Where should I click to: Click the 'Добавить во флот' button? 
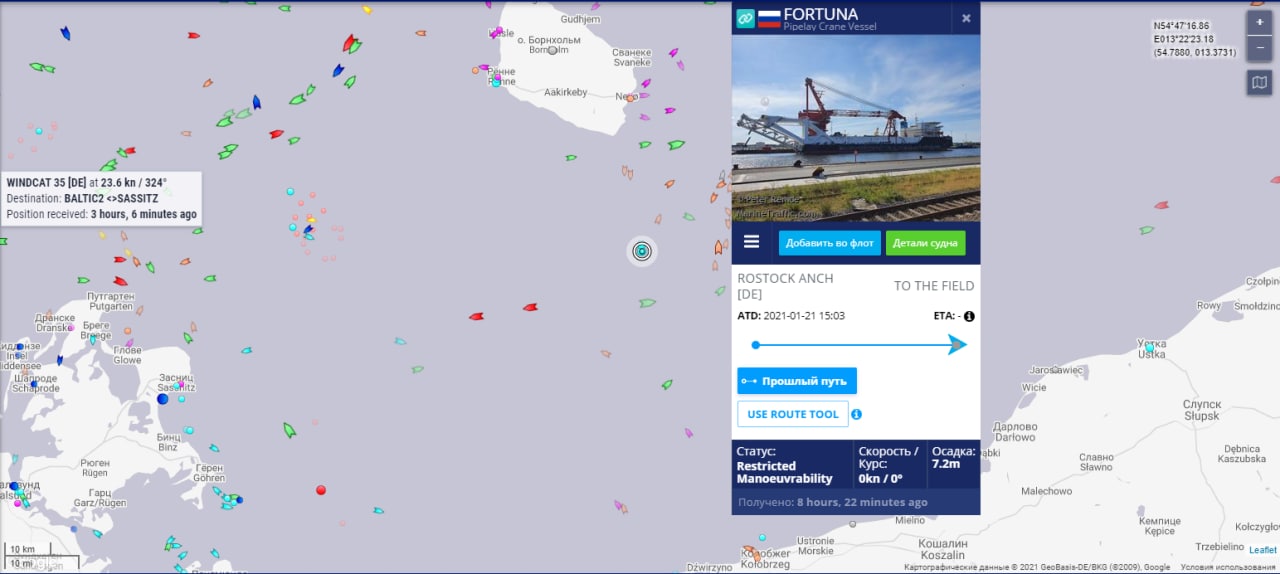coord(830,243)
